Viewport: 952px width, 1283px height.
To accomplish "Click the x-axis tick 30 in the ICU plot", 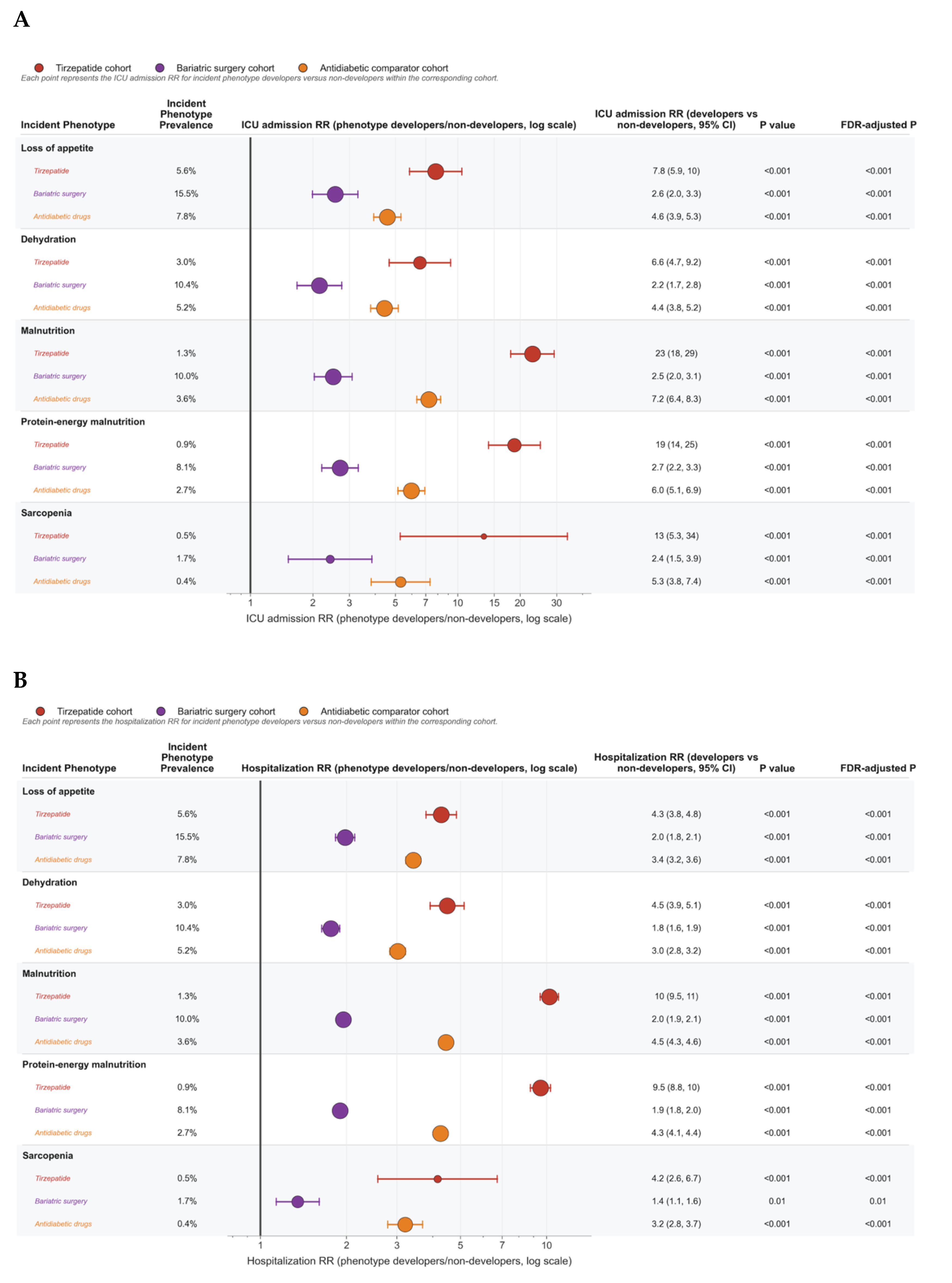I will click(x=556, y=603).
